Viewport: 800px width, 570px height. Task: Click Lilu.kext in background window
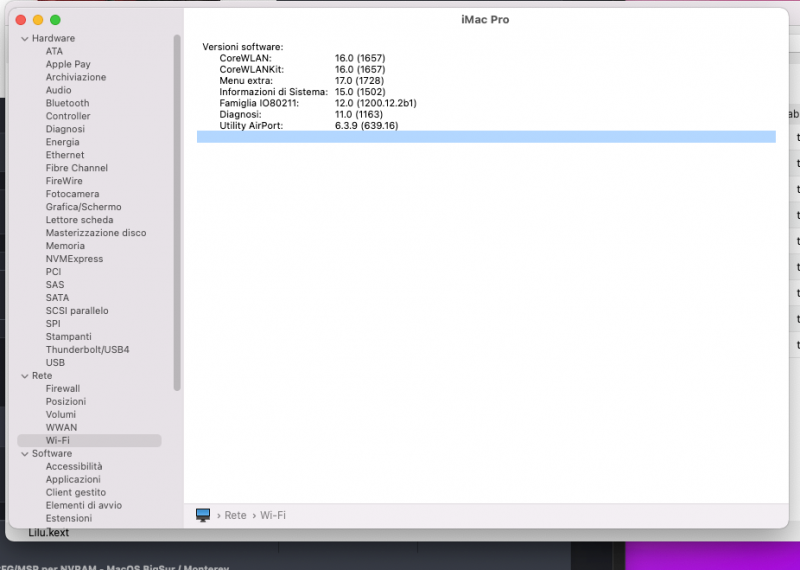(49, 533)
